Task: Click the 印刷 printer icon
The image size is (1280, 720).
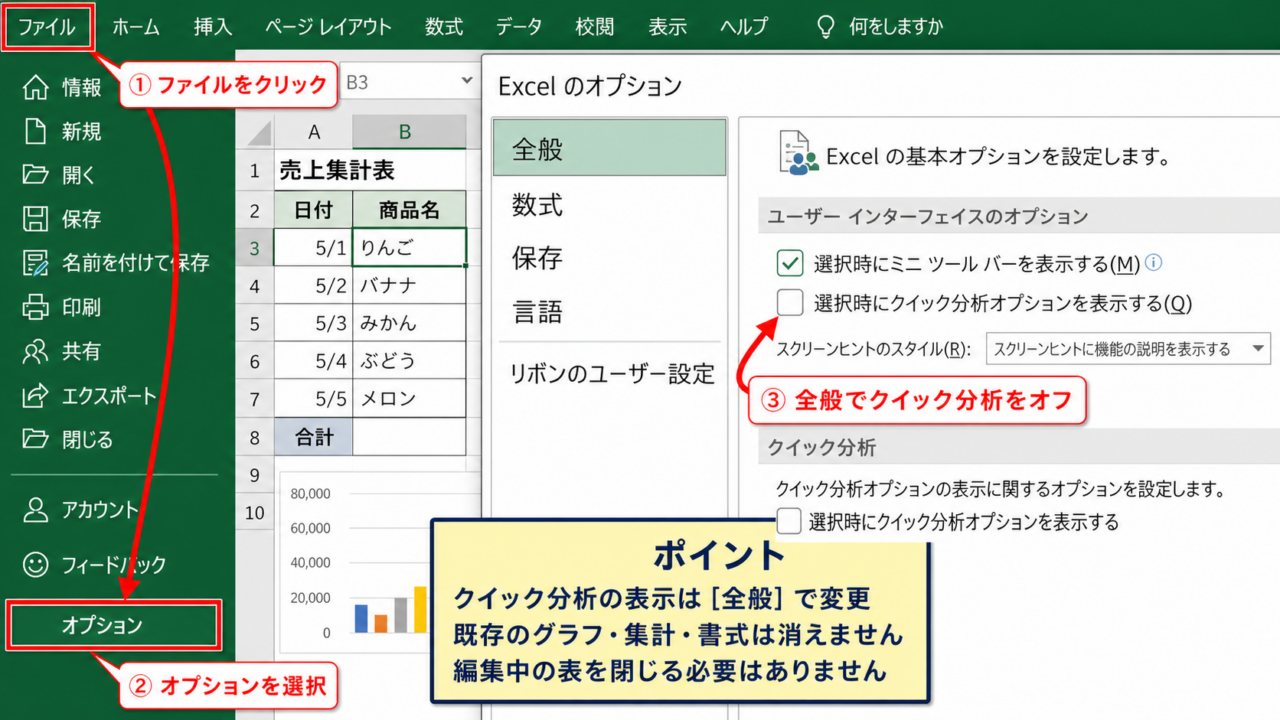Action: 35,307
